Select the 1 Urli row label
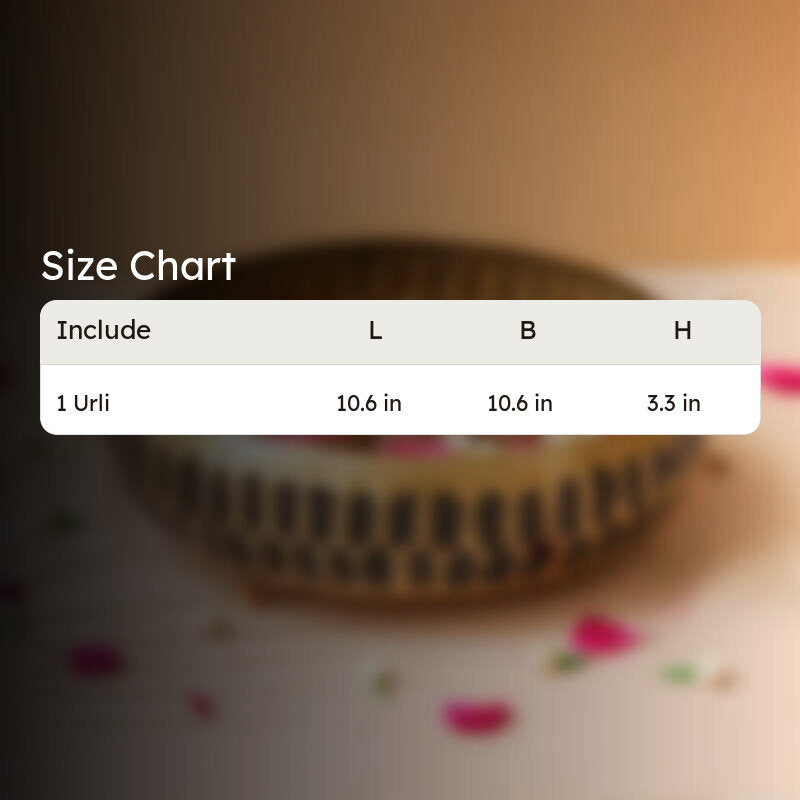 coord(83,403)
